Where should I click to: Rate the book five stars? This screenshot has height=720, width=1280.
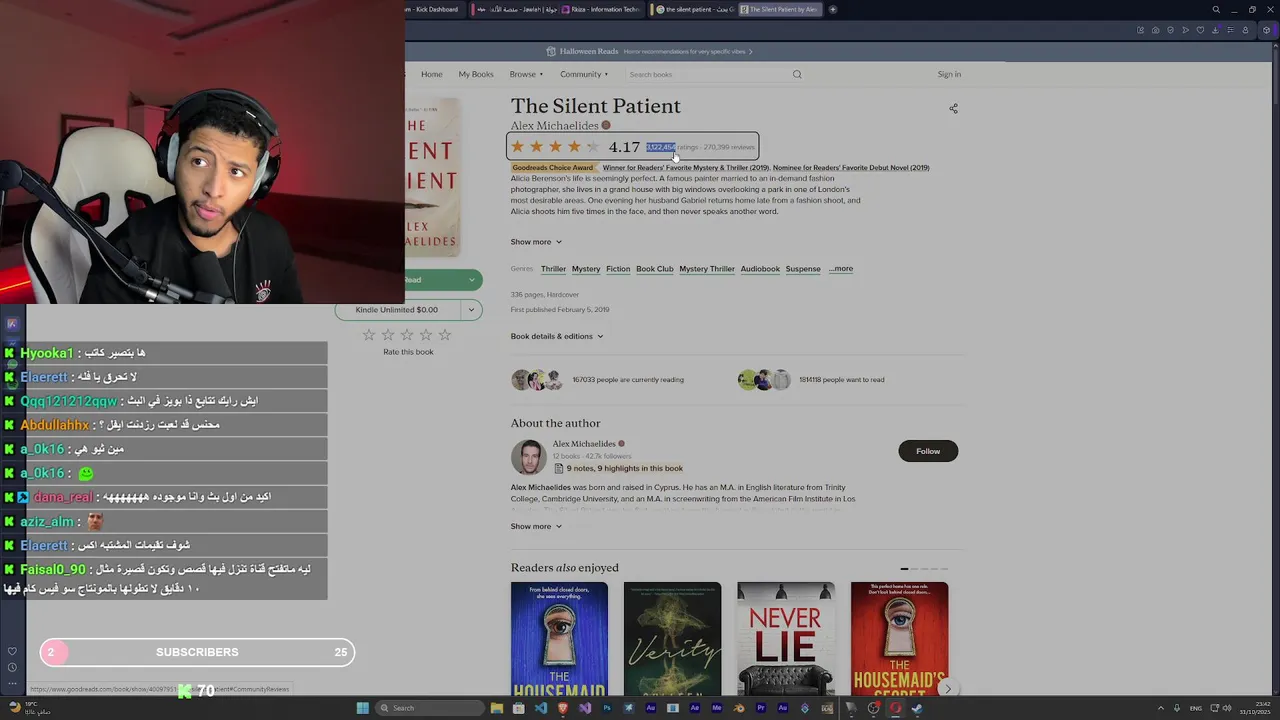point(445,335)
